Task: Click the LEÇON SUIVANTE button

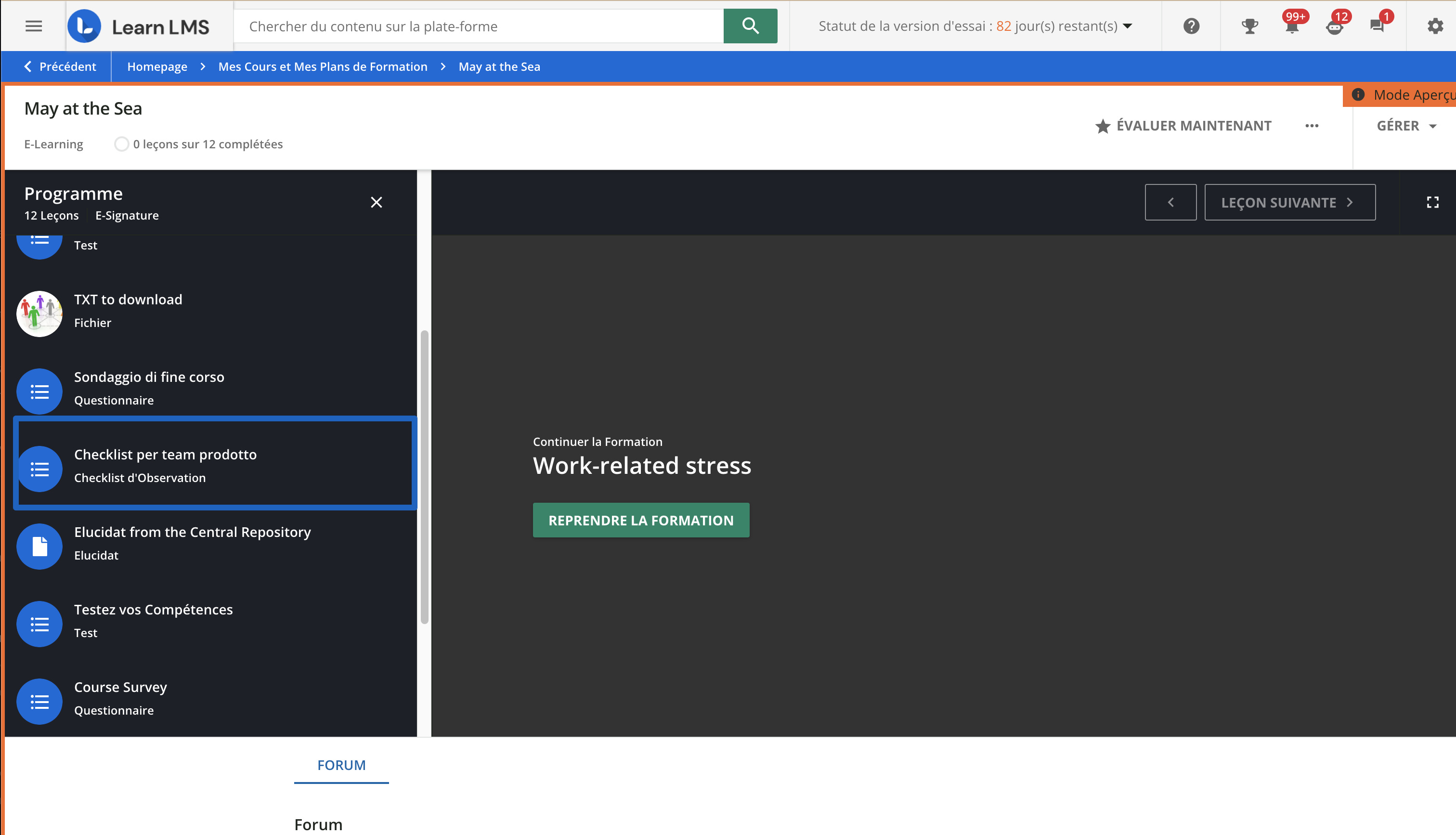Action: 1289,202
